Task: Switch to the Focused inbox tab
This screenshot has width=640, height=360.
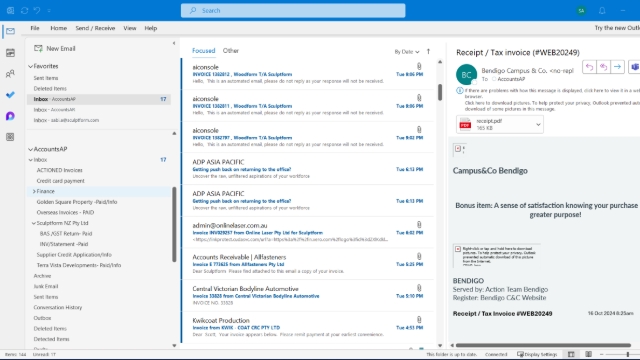Action: click(203, 51)
